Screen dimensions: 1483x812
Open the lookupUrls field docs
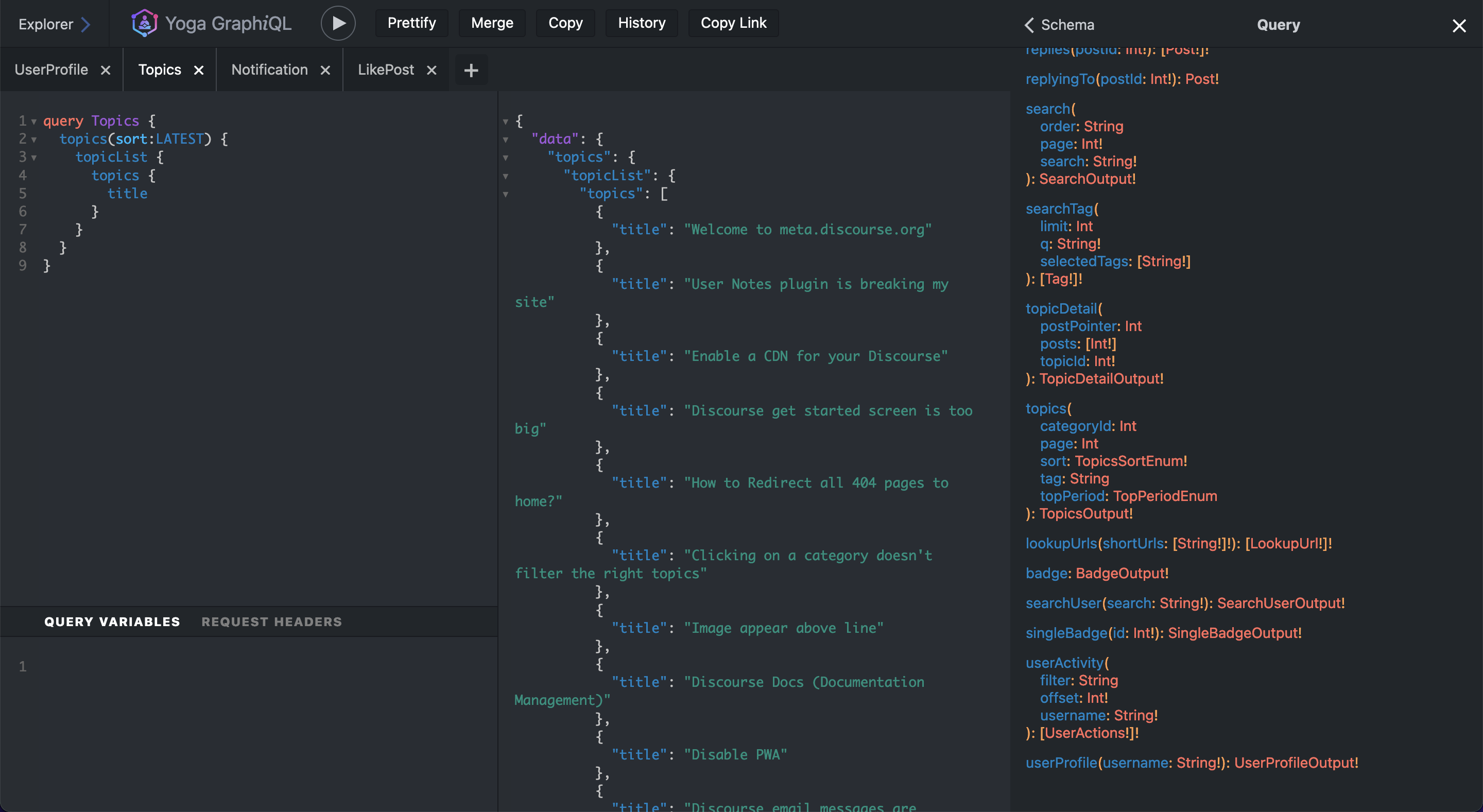pos(1062,543)
